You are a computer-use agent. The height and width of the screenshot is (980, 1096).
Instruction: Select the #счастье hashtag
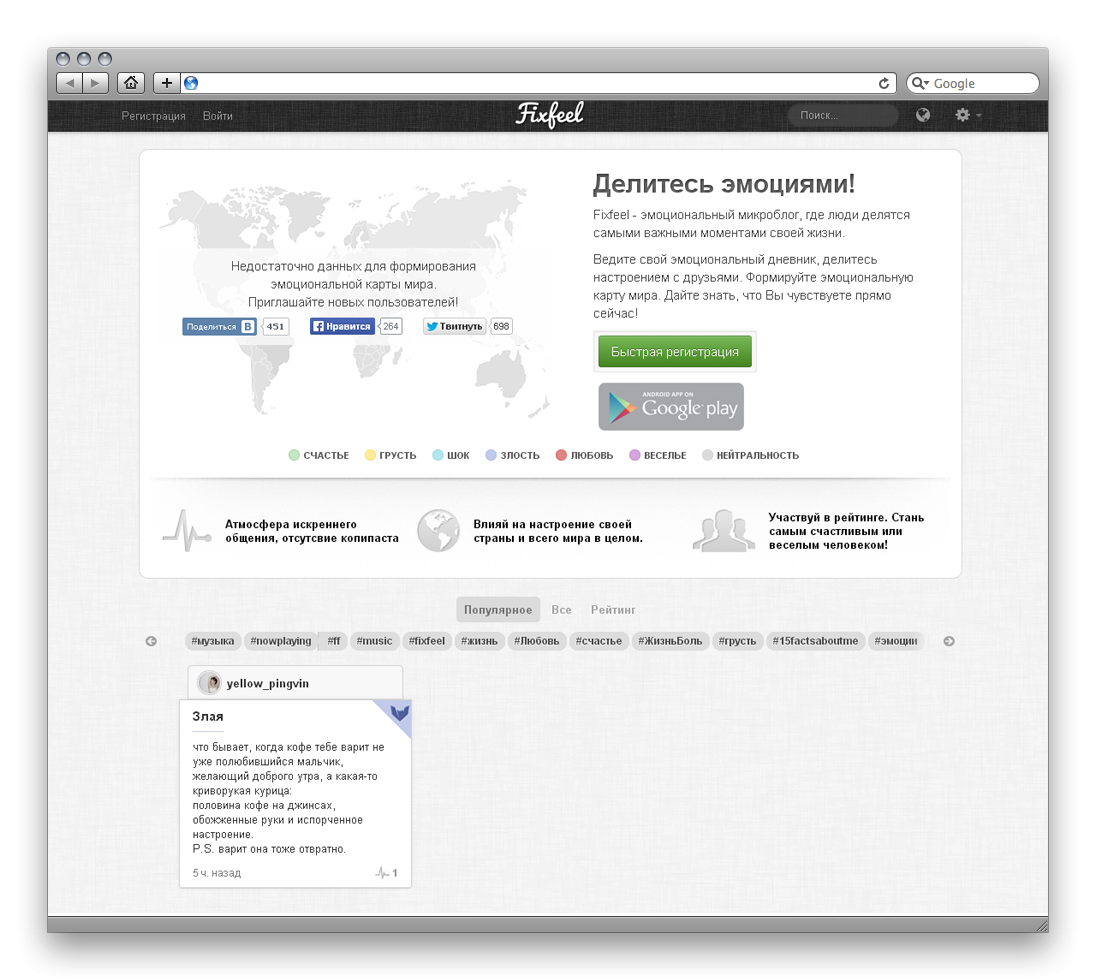pyautogui.click(x=599, y=641)
